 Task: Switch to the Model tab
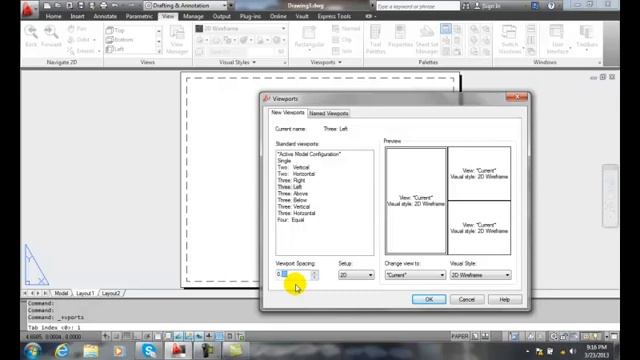pos(61,293)
